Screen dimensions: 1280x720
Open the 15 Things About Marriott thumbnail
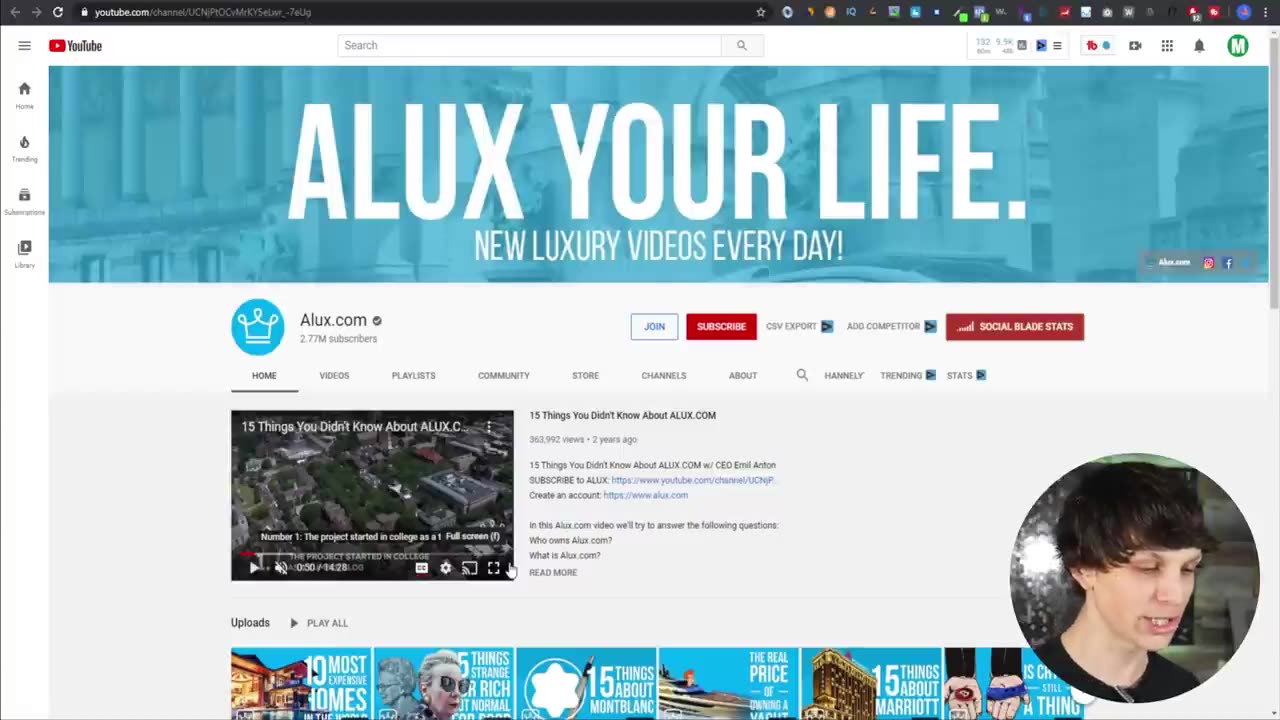(x=872, y=684)
